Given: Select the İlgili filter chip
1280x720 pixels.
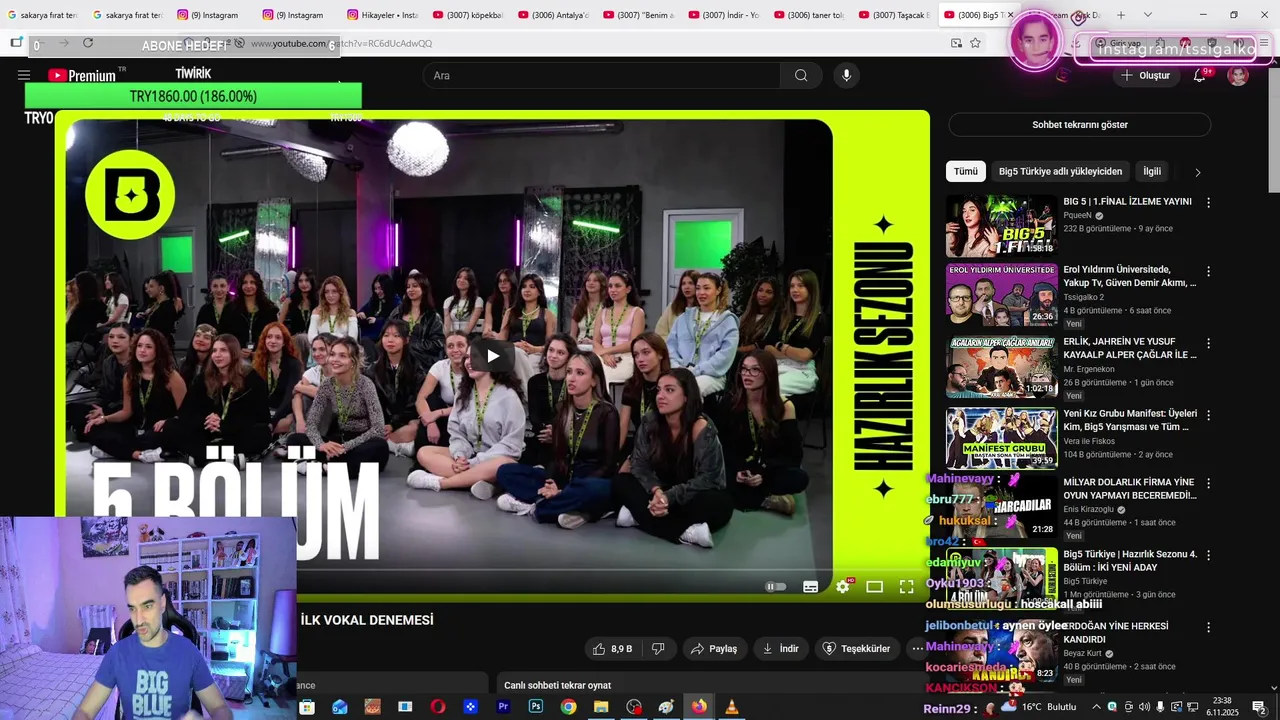Looking at the screenshot, I should (1152, 171).
